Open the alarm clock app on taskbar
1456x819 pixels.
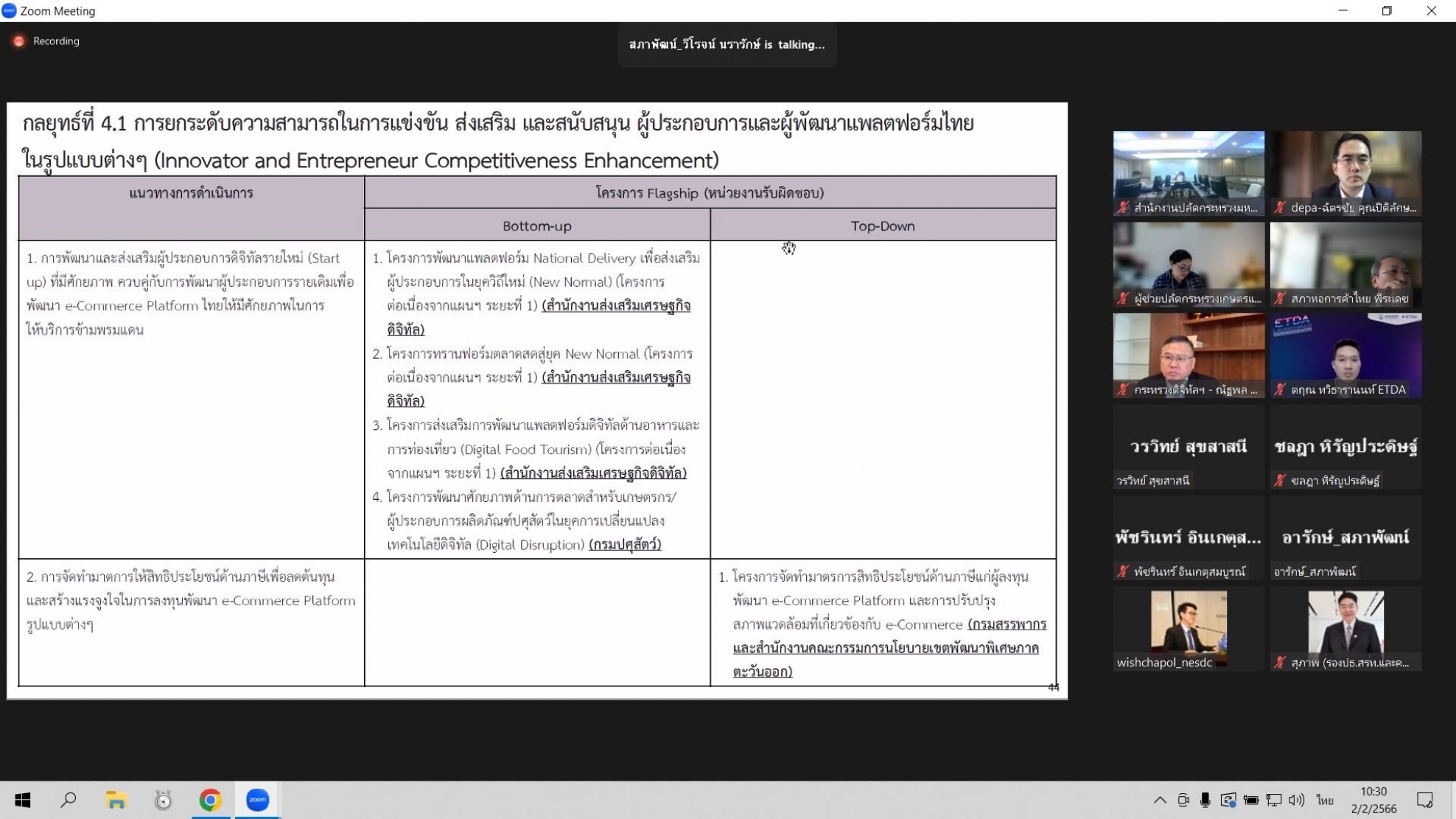click(164, 800)
